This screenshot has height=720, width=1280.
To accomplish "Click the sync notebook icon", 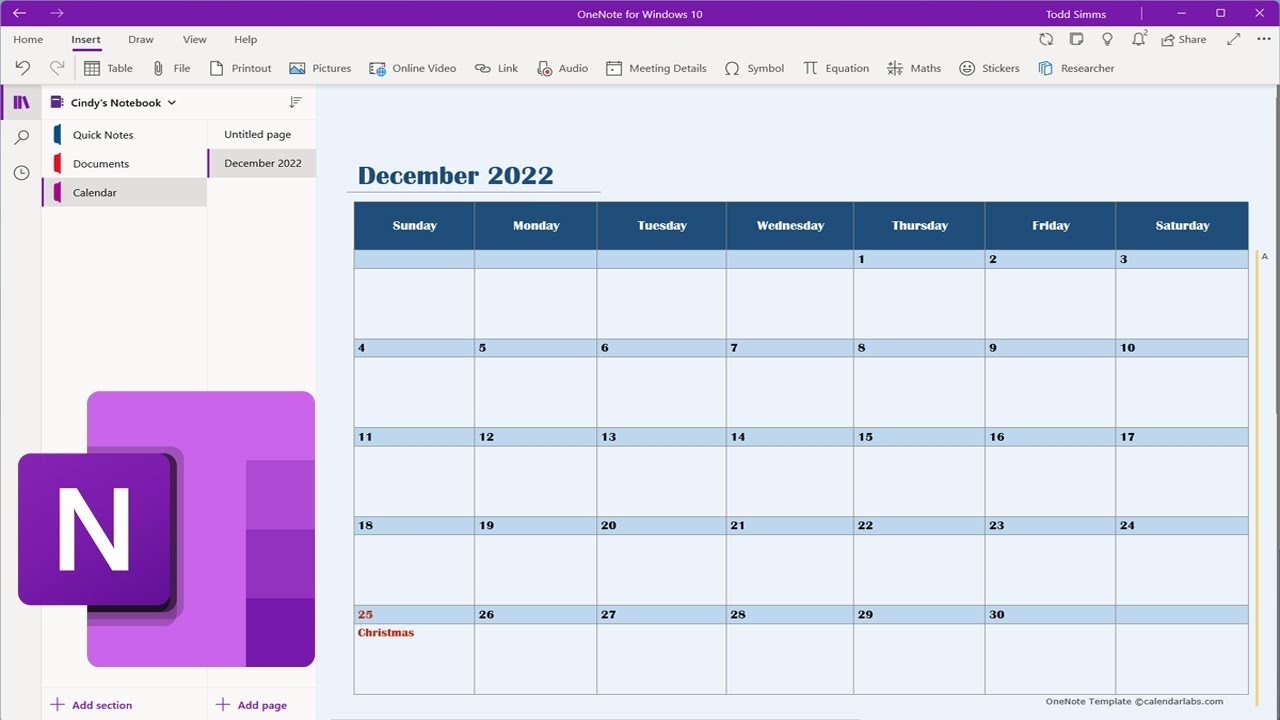I will pyautogui.click(x=1046, y=39).
